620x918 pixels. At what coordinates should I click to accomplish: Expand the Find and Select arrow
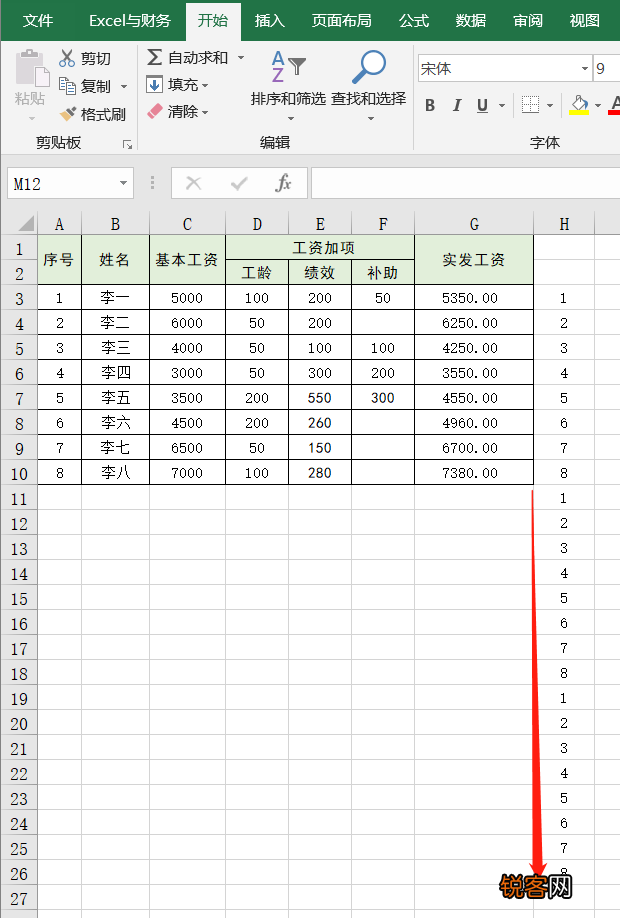coord(371,118)
